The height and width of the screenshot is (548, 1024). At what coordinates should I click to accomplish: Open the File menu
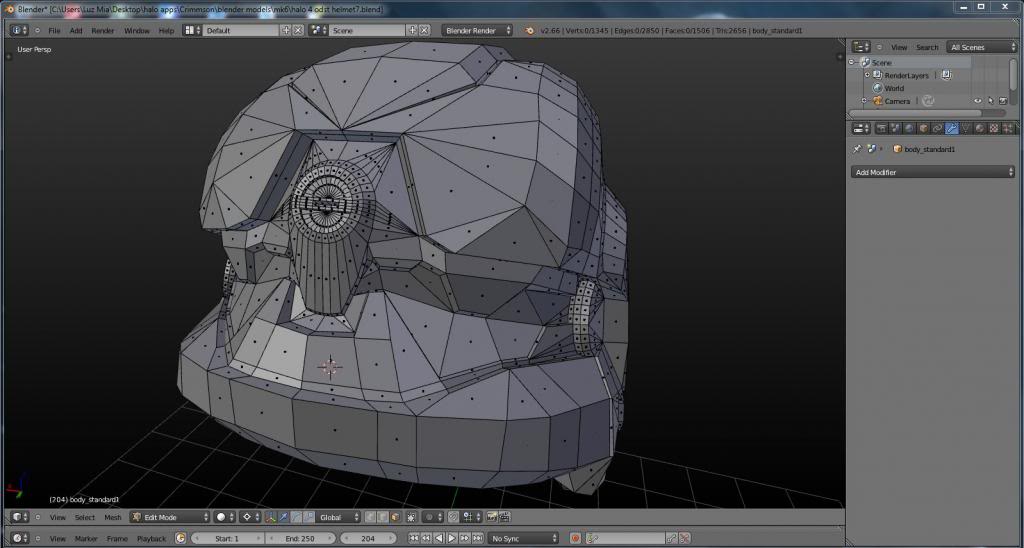point(54,31)
